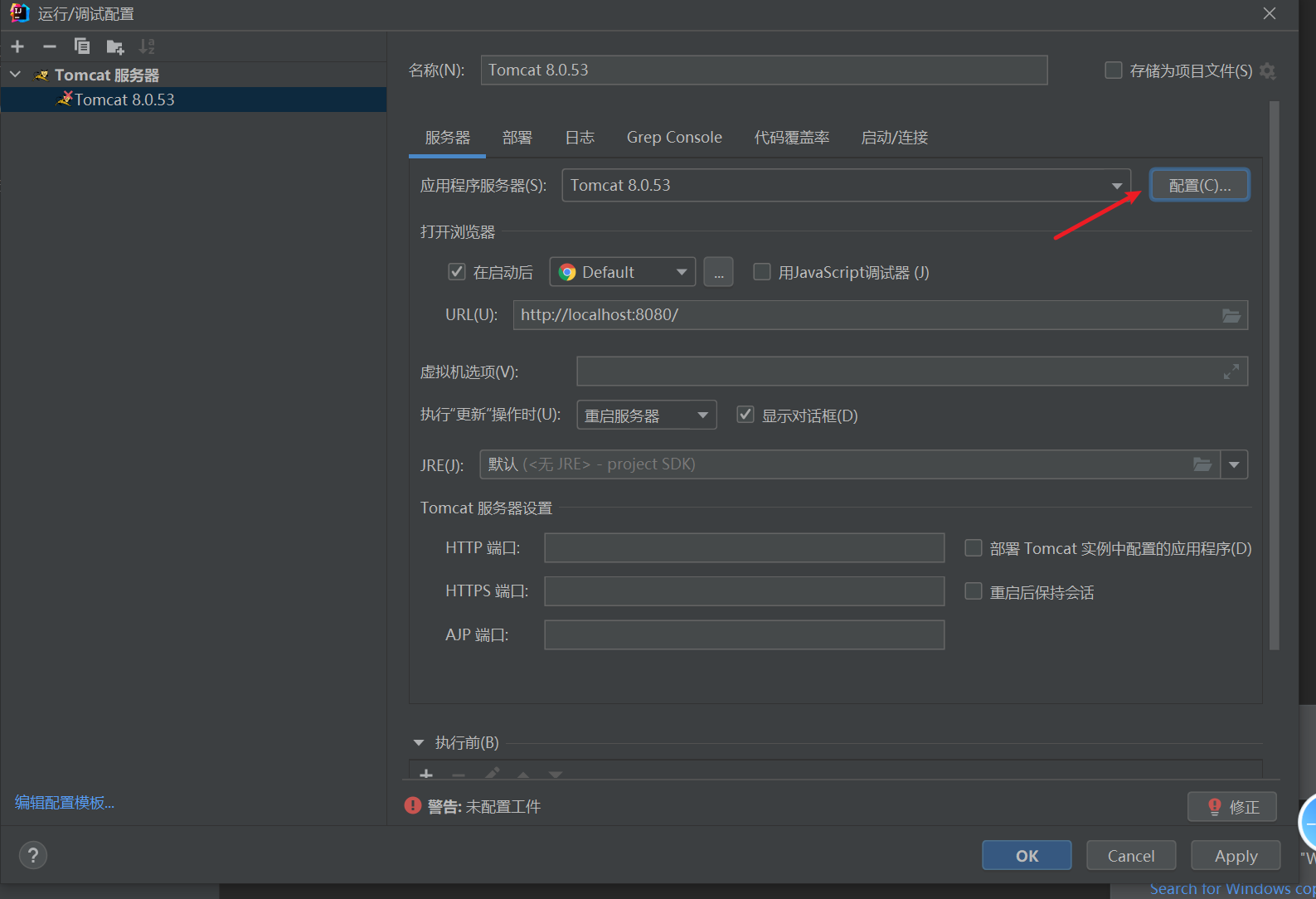Viewport: 1316px width, 899px height.
Task: Click the HTTP port input field
Action: click(x=744, y=548)
